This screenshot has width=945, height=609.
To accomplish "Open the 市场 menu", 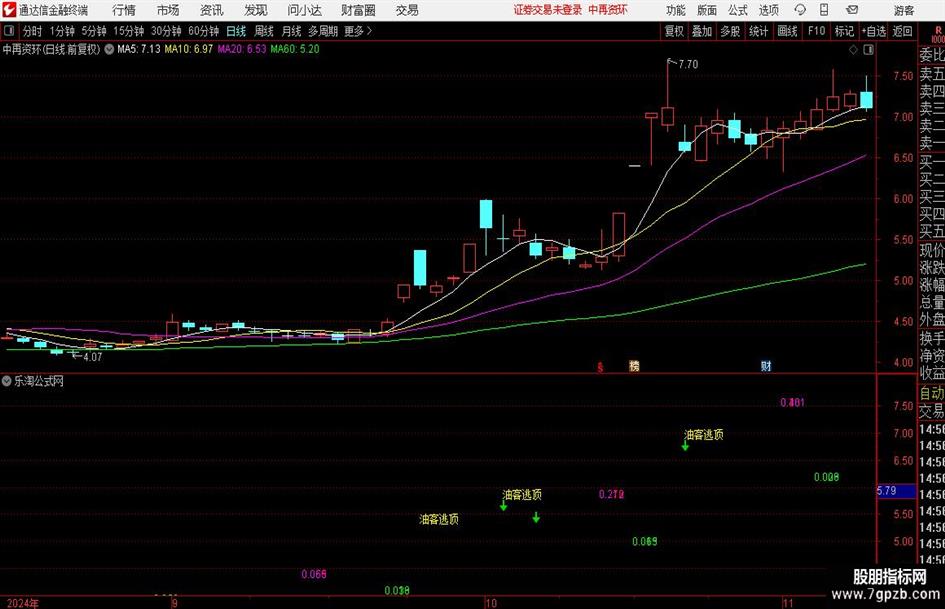I will tap(168, 10).
